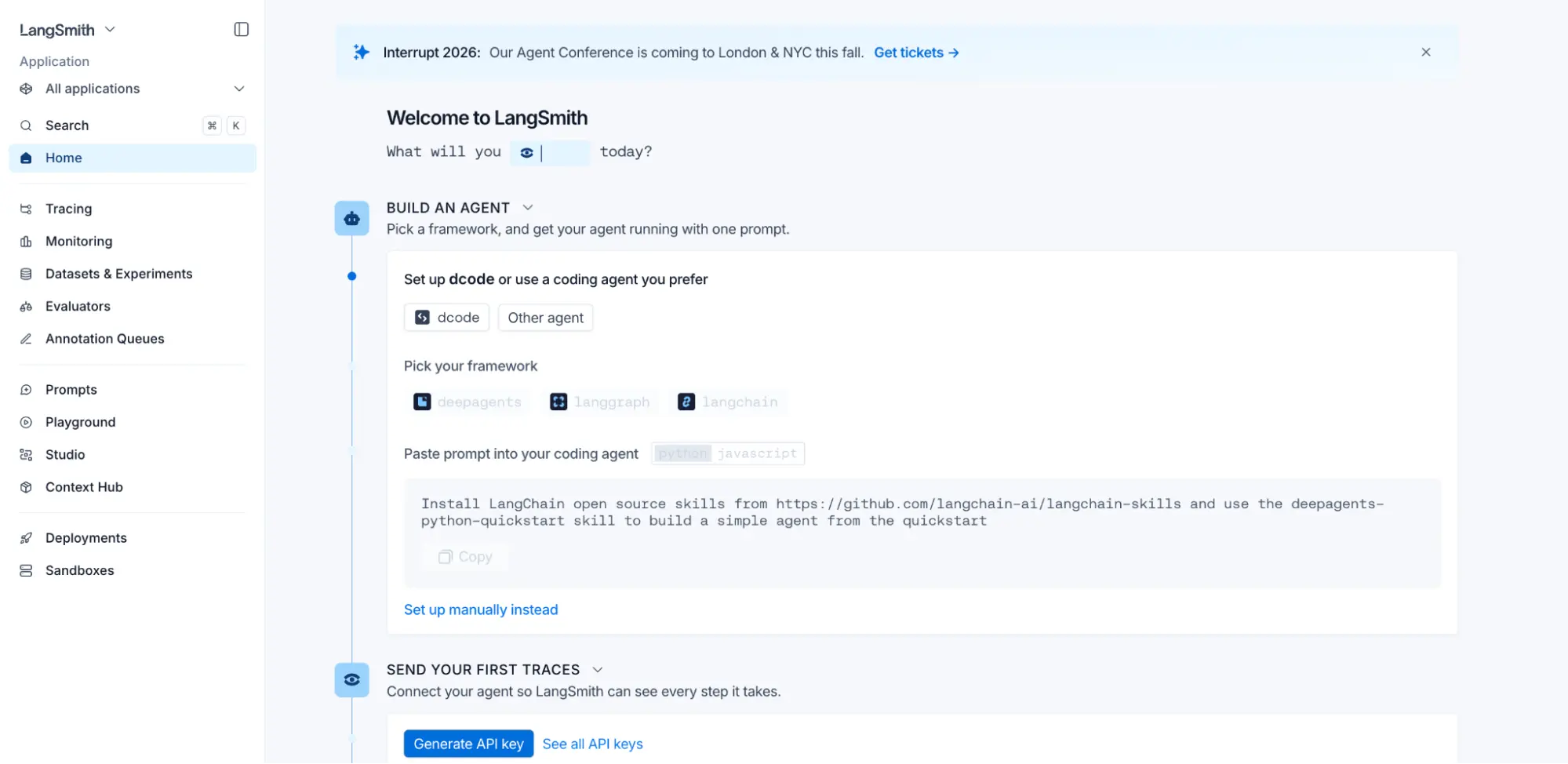Open Datasets & Experiments
This screenshot has width=1568, height=764.
pyautogui.click(x=133, y=274)
